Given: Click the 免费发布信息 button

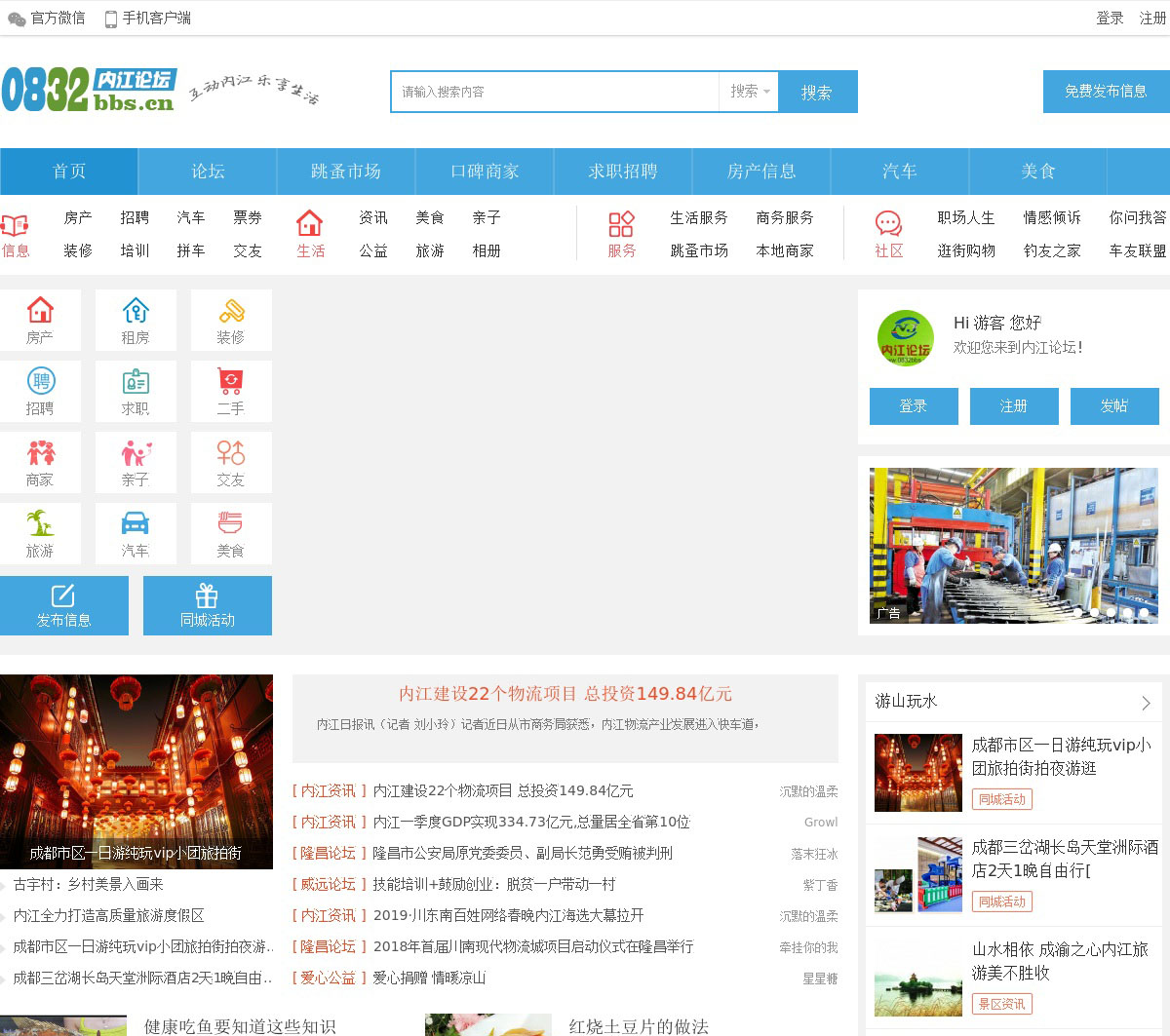Looking at the screenshot, I should point(1106,92).
